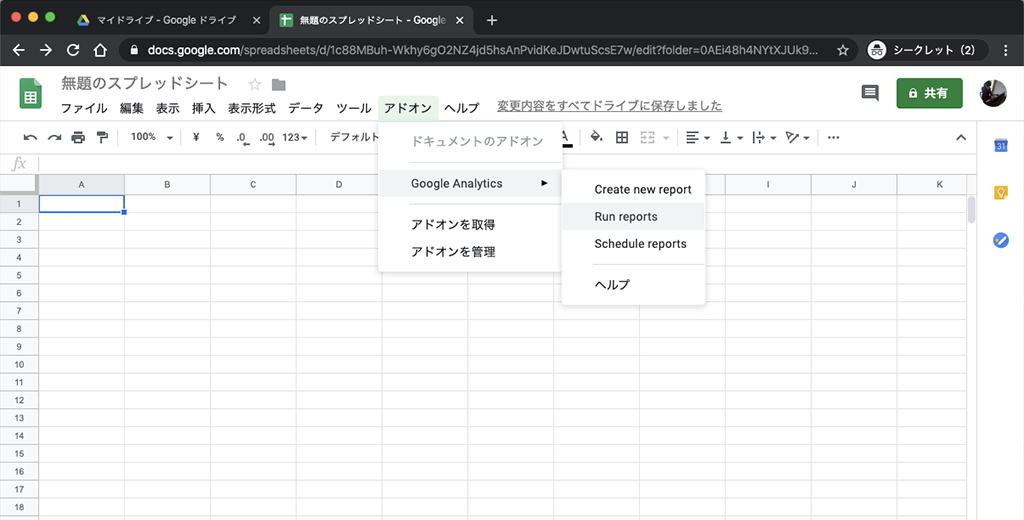
Task: Open the 編集 menu
Action: [131, 108]
